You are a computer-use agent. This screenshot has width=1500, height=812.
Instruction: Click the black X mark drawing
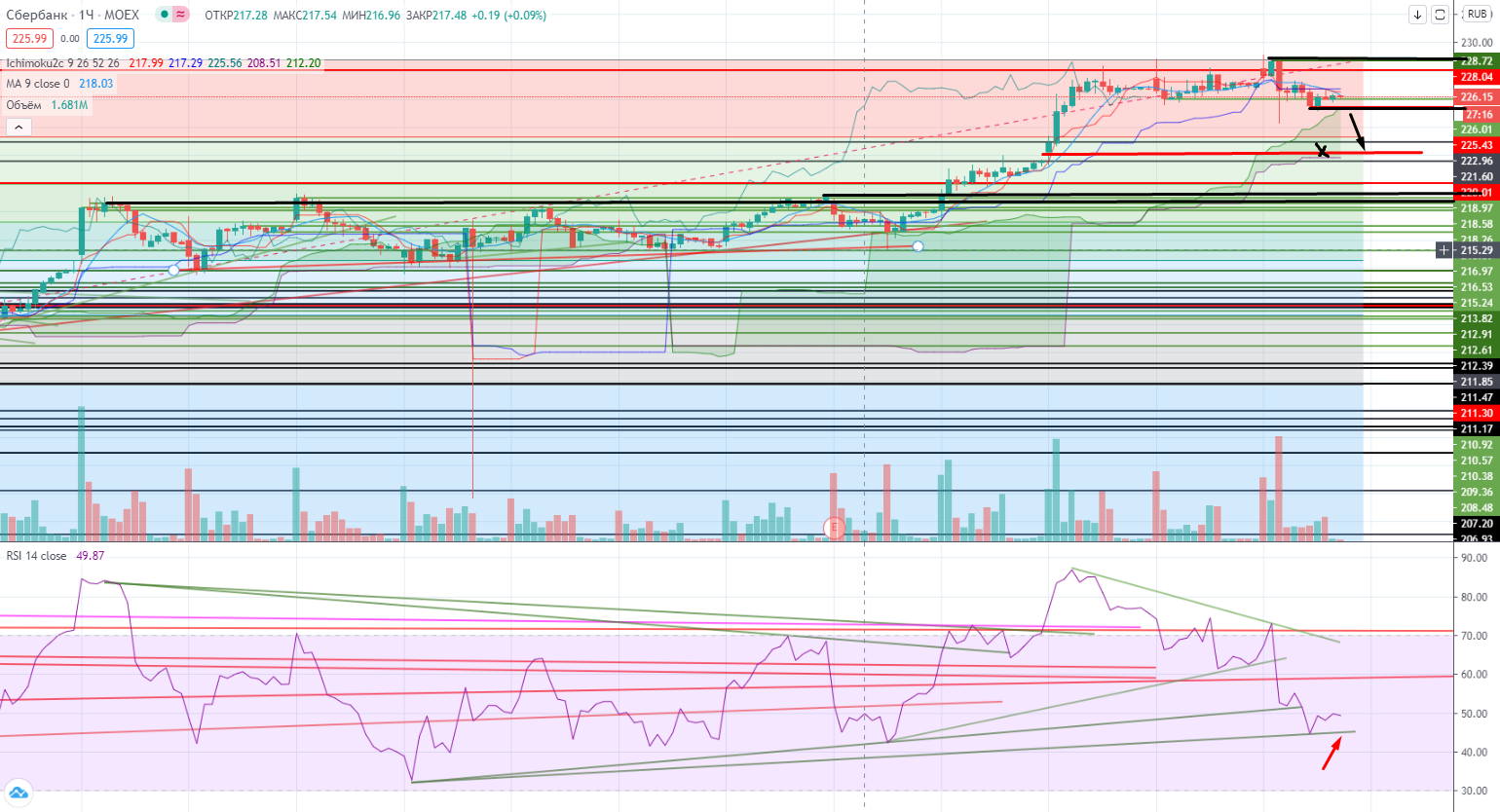point(1322,150)
